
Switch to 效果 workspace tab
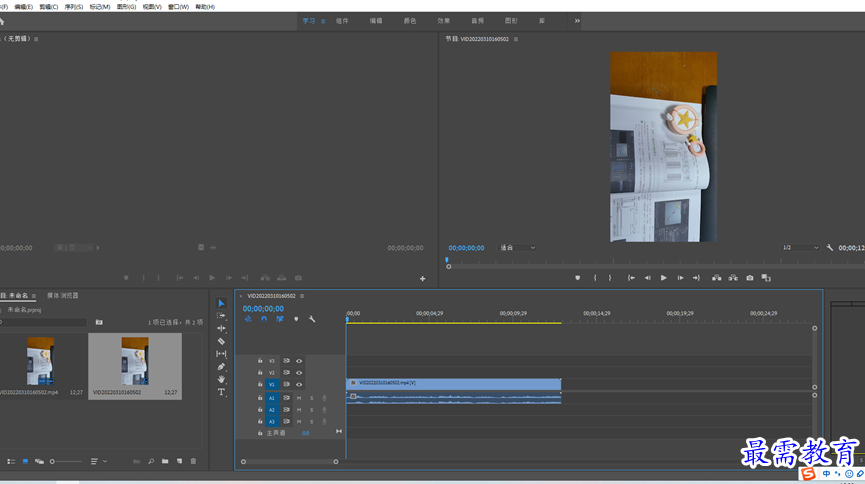[x=444, y=21]
